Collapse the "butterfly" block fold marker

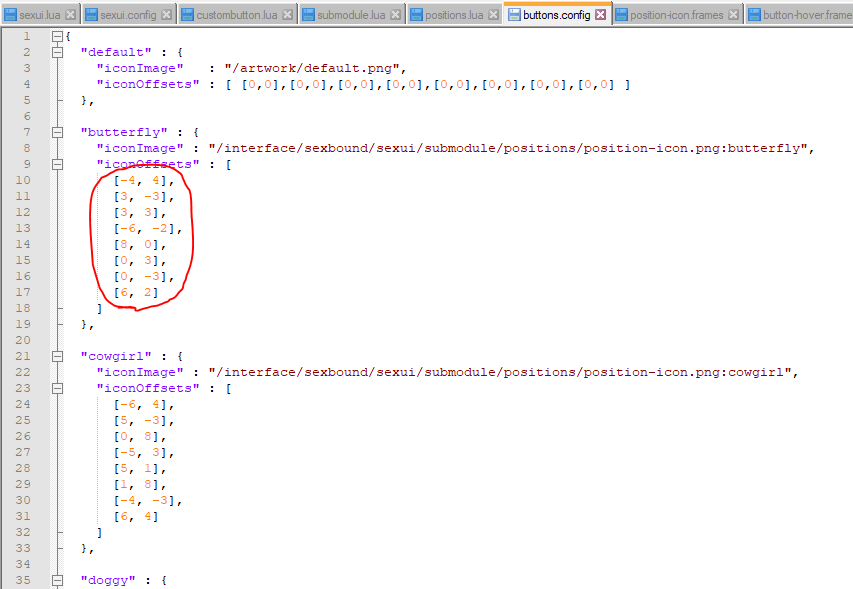pos(57,132)
